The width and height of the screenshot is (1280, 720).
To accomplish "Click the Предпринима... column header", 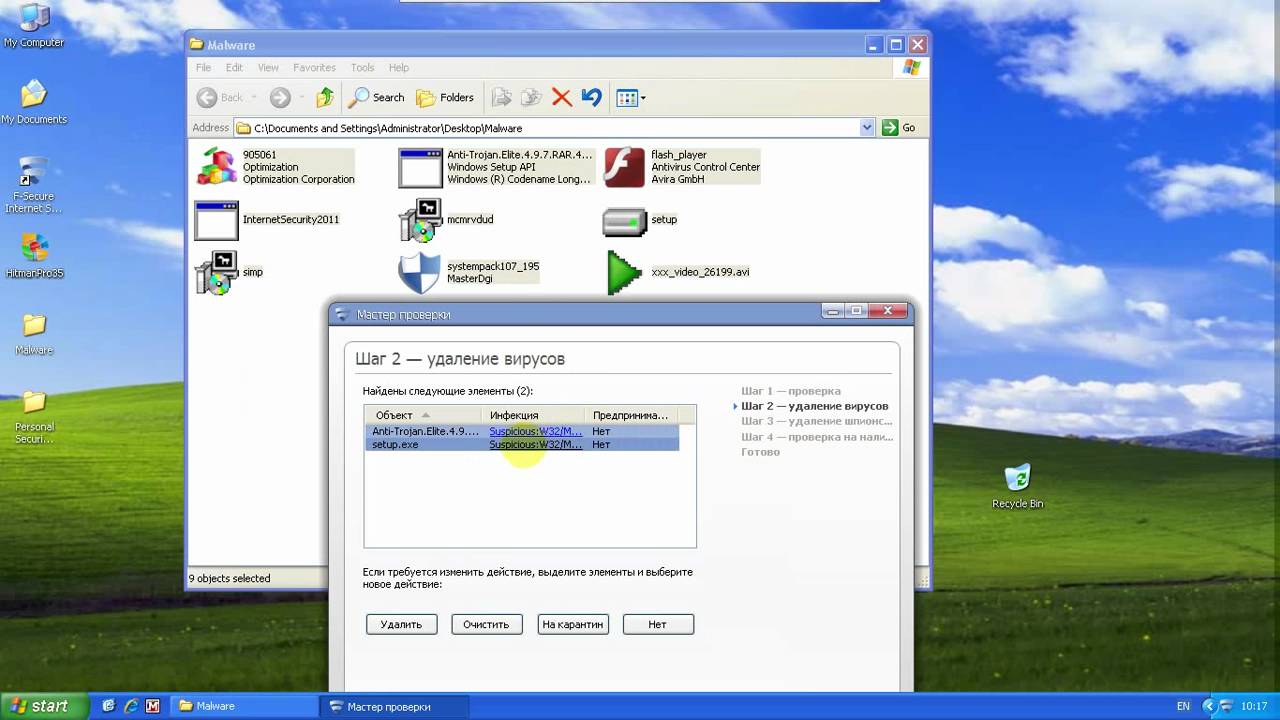I will tap(631, 415).
